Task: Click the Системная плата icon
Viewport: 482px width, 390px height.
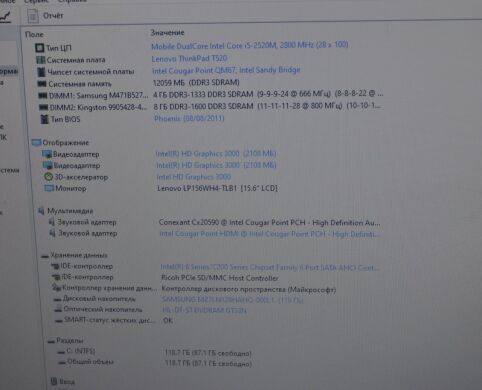Action: coord(40,60)
